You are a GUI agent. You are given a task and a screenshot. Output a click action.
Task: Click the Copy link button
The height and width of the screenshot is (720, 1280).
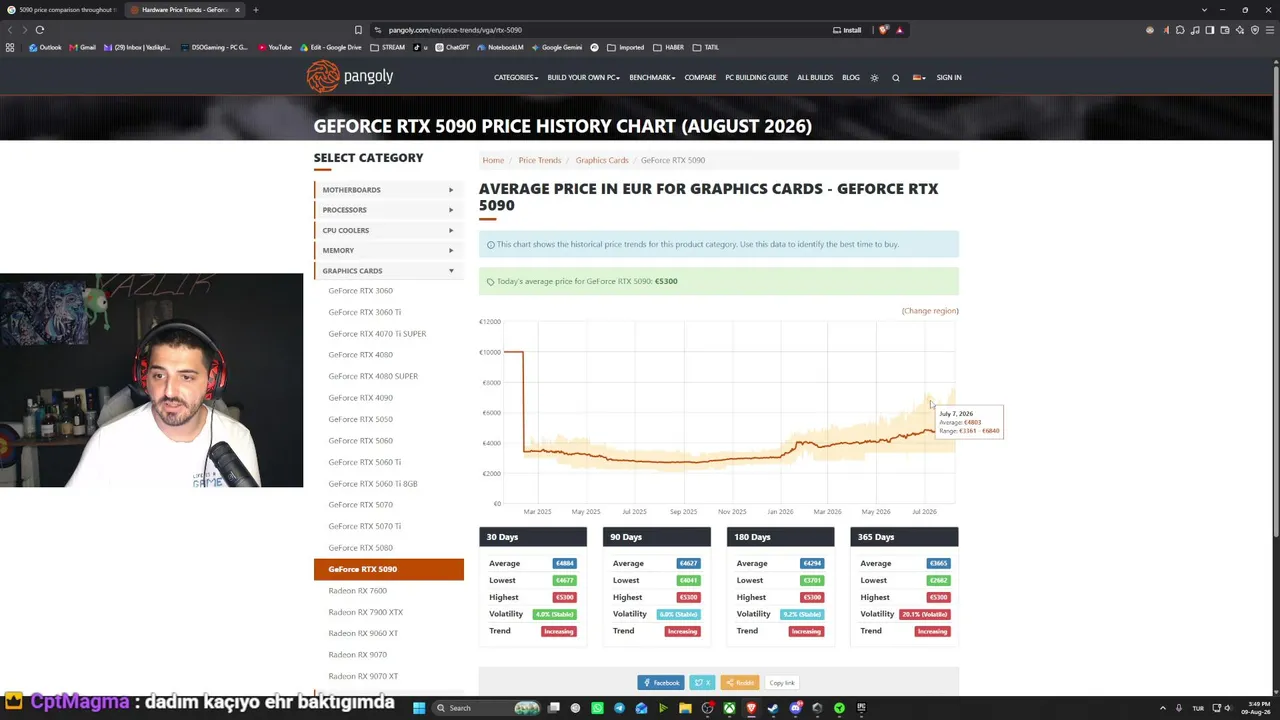click(x=782, y=683)
